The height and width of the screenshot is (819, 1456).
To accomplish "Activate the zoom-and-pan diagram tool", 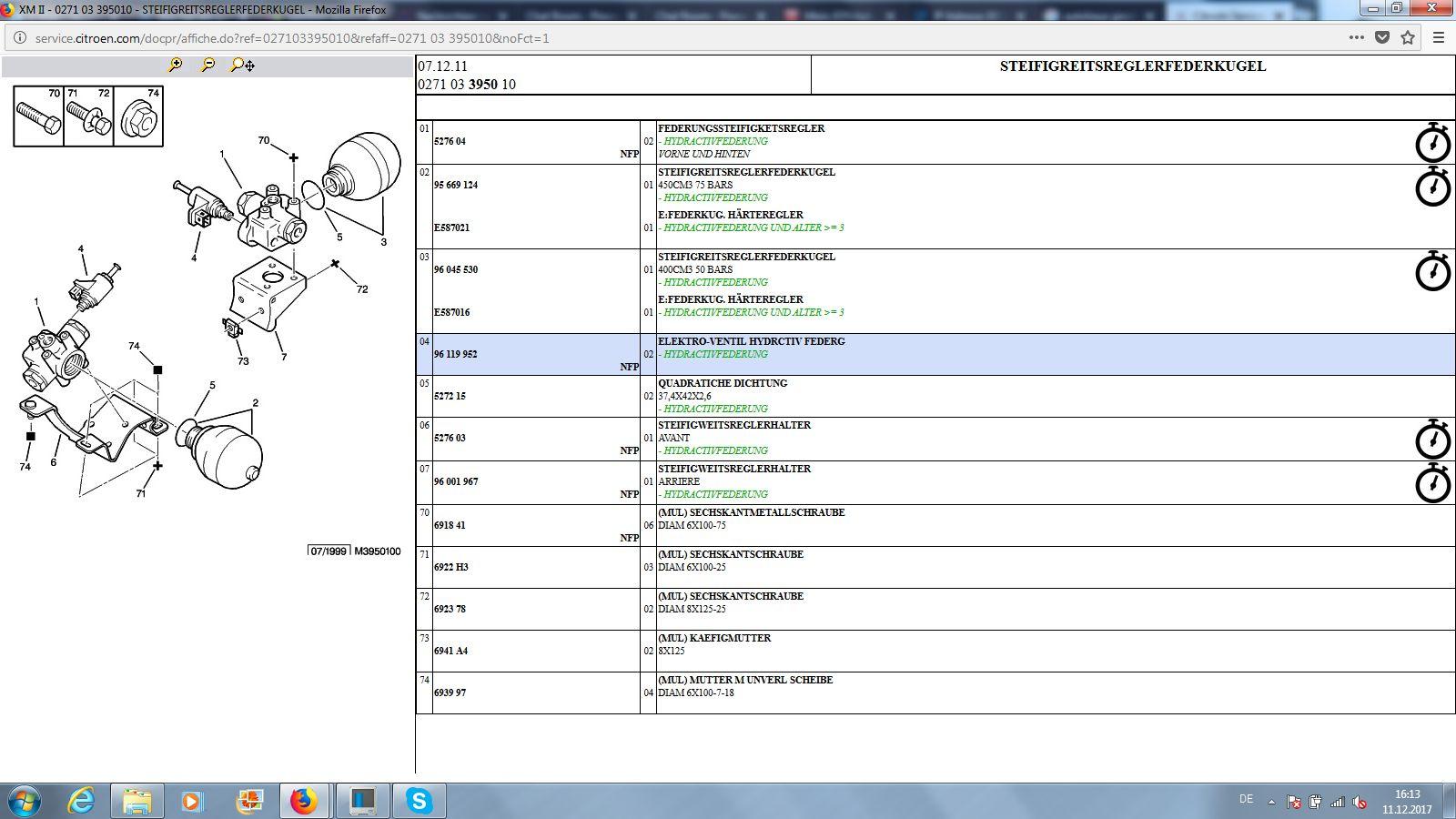I will coord(242,65).
